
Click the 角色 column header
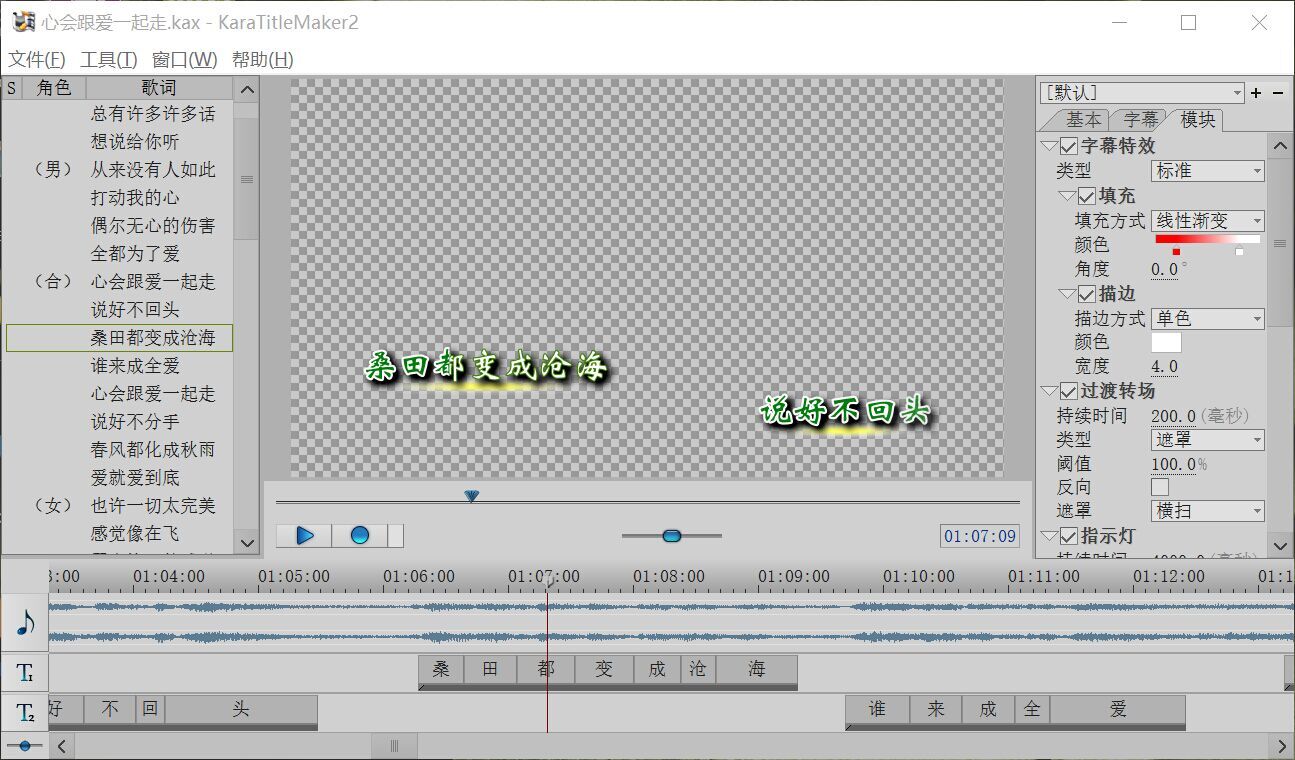pos(54,88)
